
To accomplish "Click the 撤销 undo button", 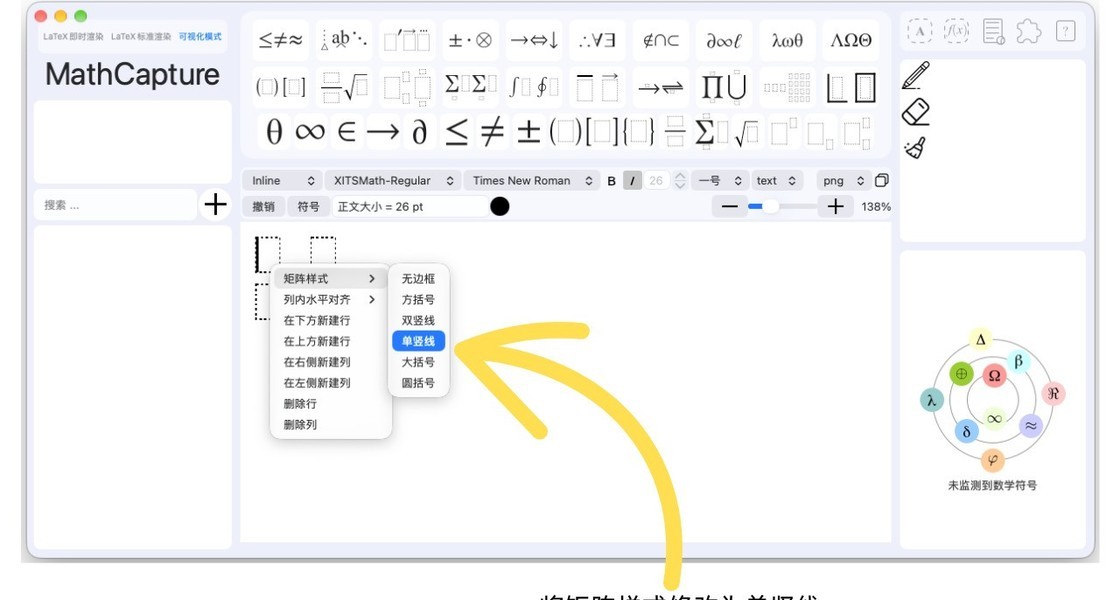I will click(264, 206).
